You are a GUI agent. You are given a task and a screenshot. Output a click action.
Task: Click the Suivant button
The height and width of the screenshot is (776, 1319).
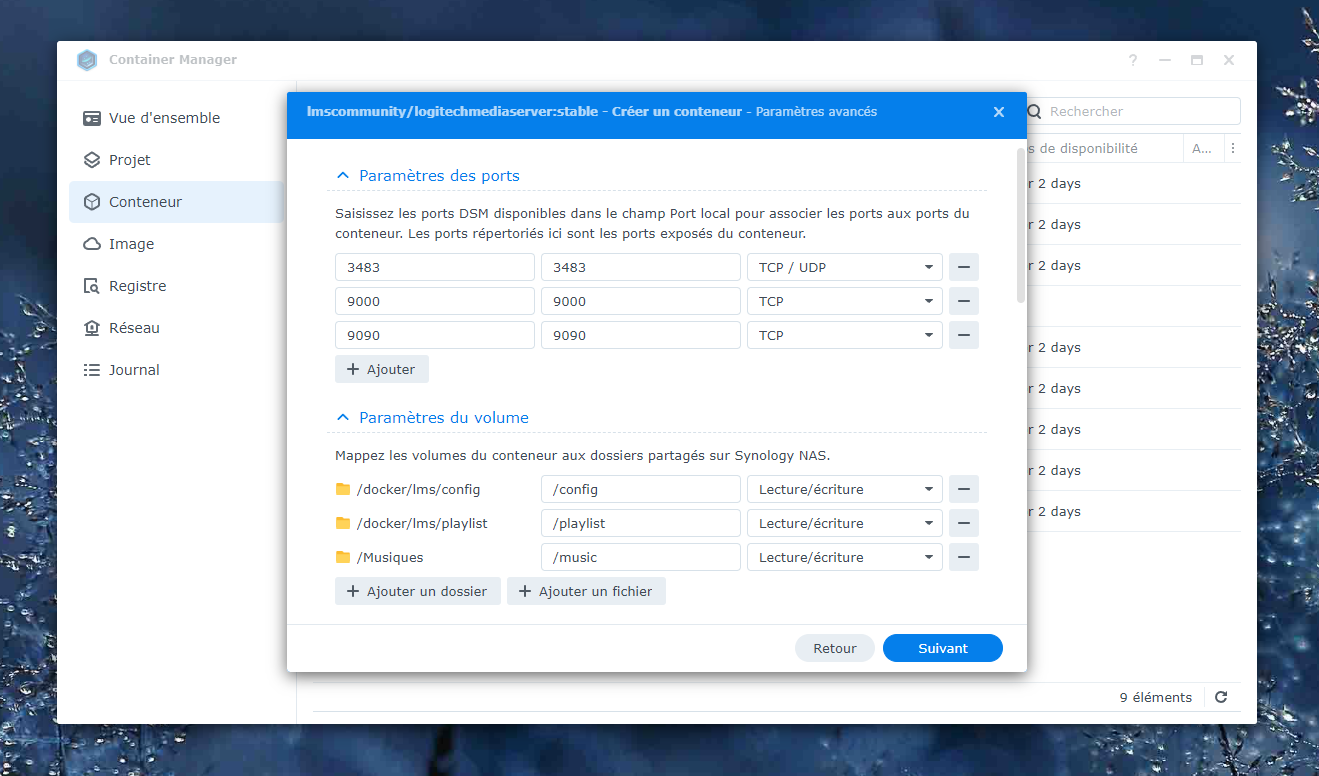pyautogui.click(x=943, y=648)
